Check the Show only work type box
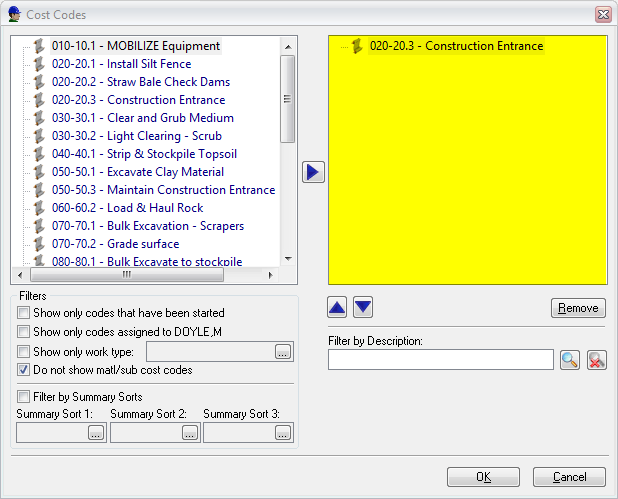 23,351
